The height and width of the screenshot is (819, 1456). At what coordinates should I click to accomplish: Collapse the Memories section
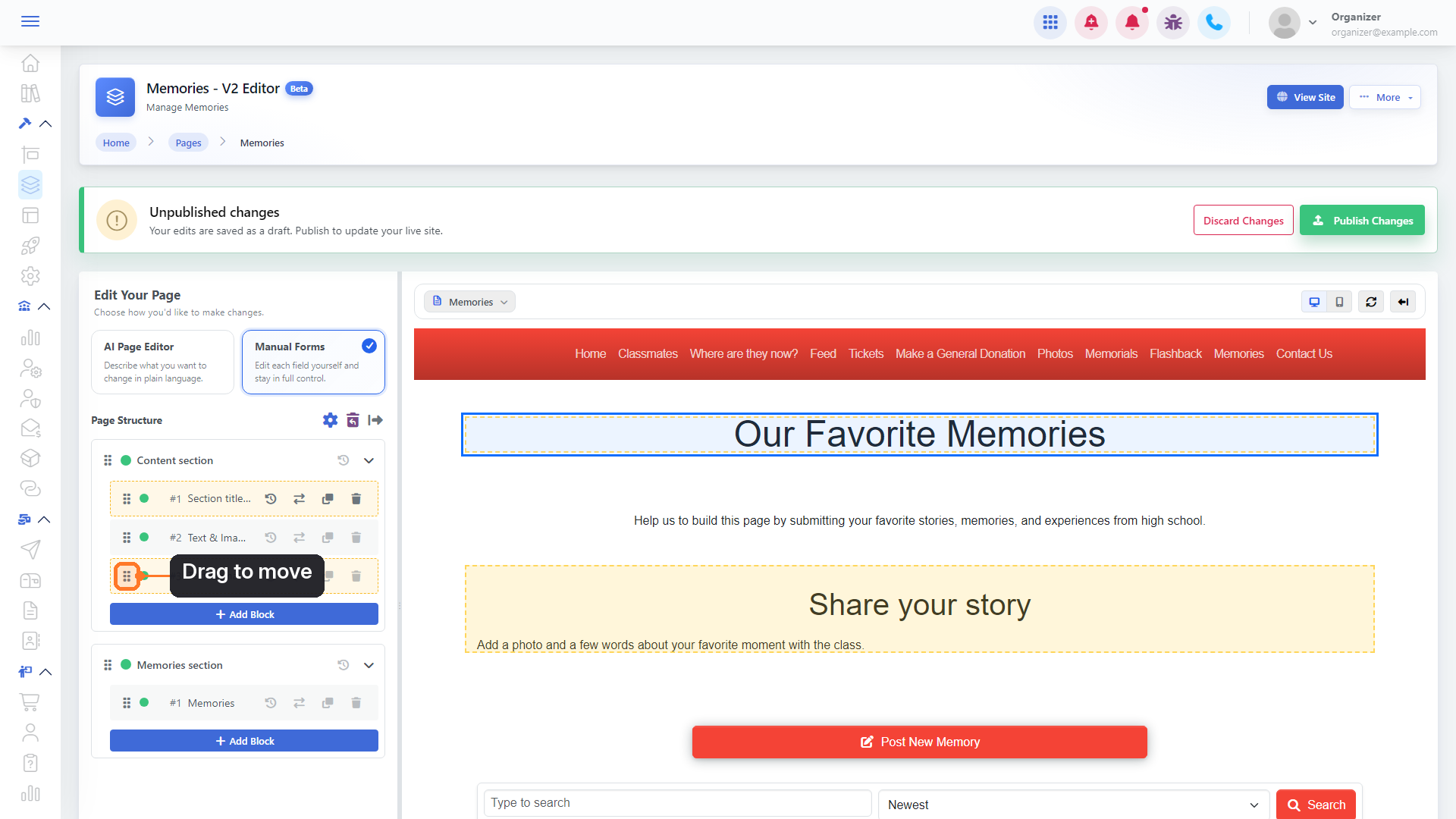tap(369, 665)
